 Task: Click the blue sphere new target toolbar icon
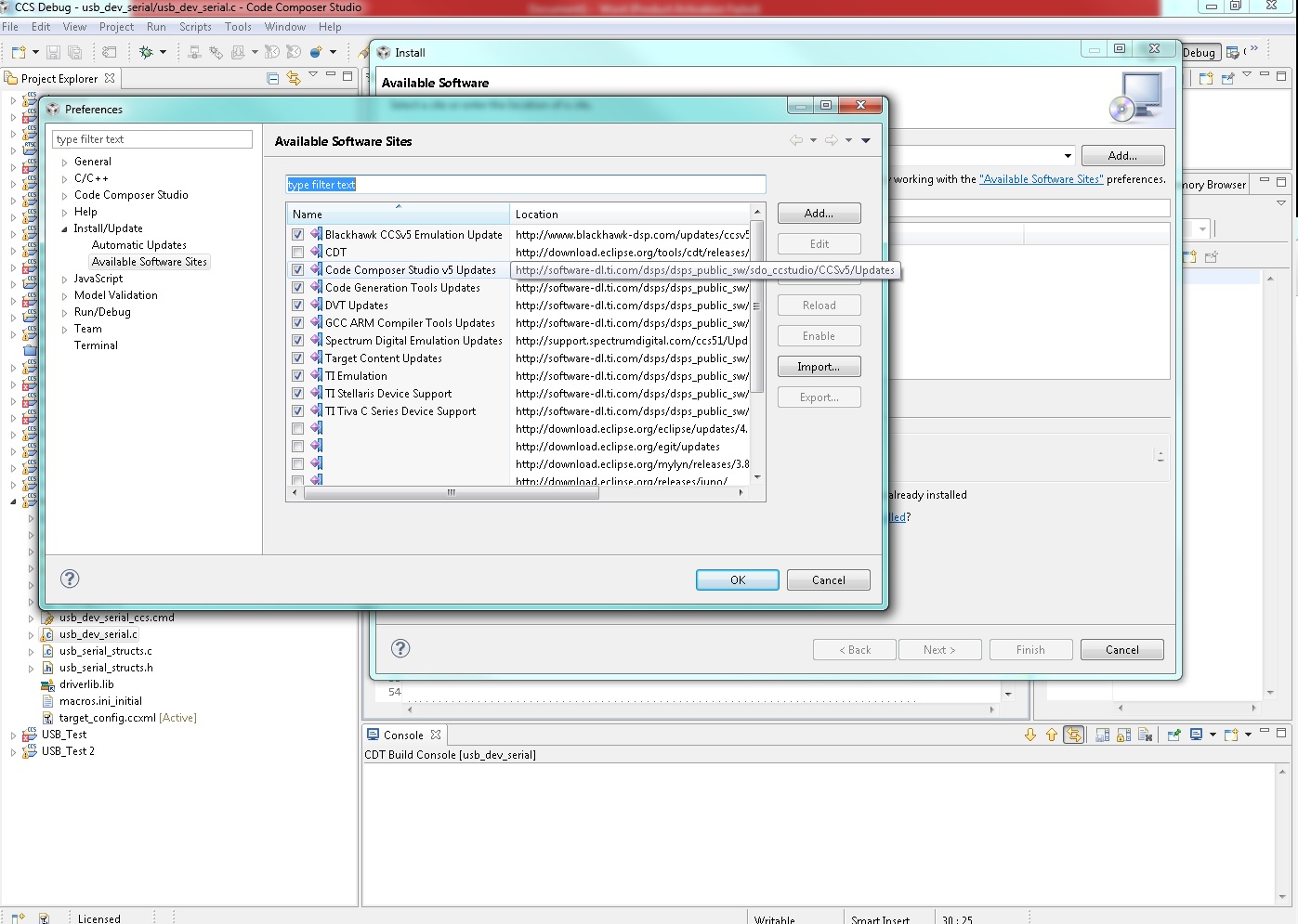(x=316, y=52)
